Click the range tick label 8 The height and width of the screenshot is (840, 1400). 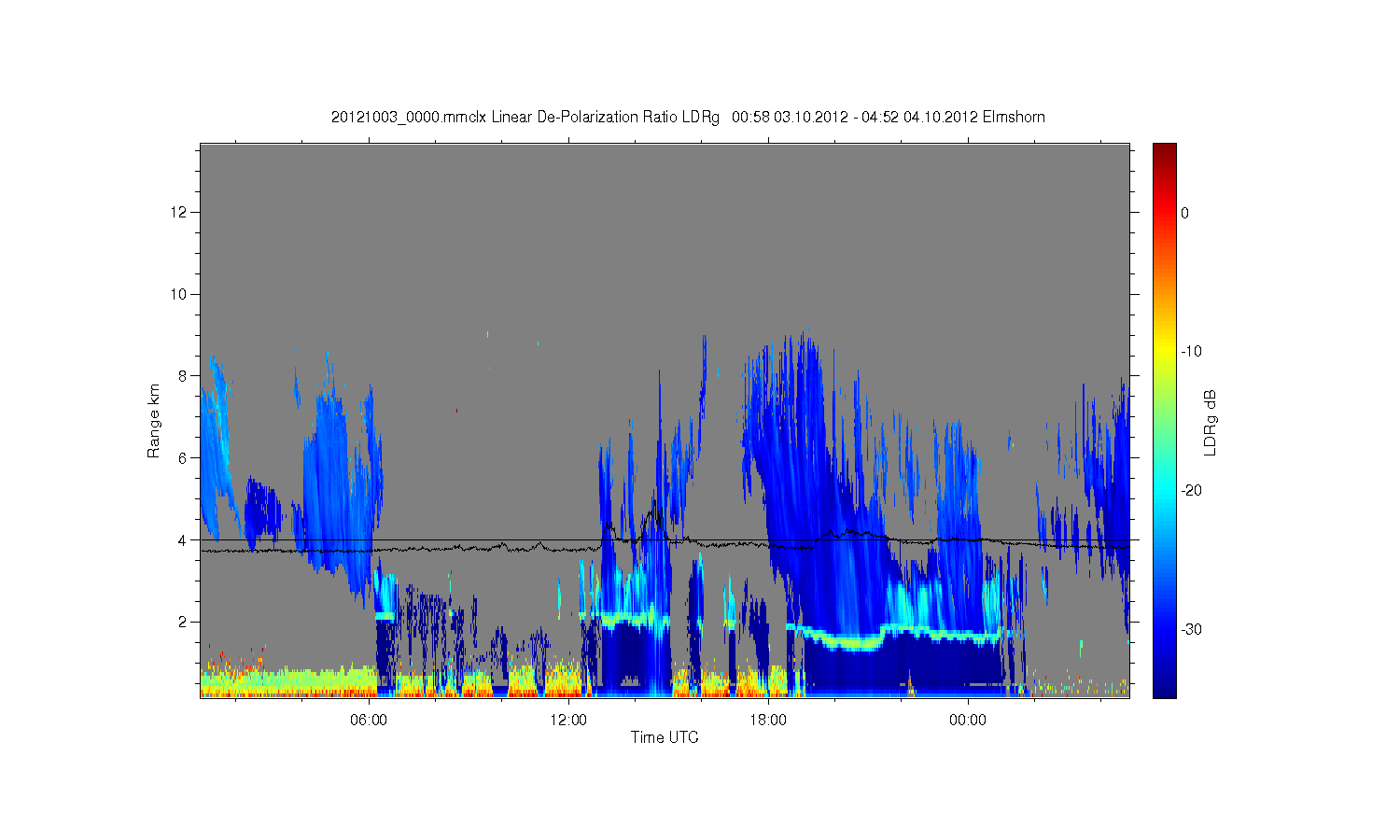(x=184, y=376)
